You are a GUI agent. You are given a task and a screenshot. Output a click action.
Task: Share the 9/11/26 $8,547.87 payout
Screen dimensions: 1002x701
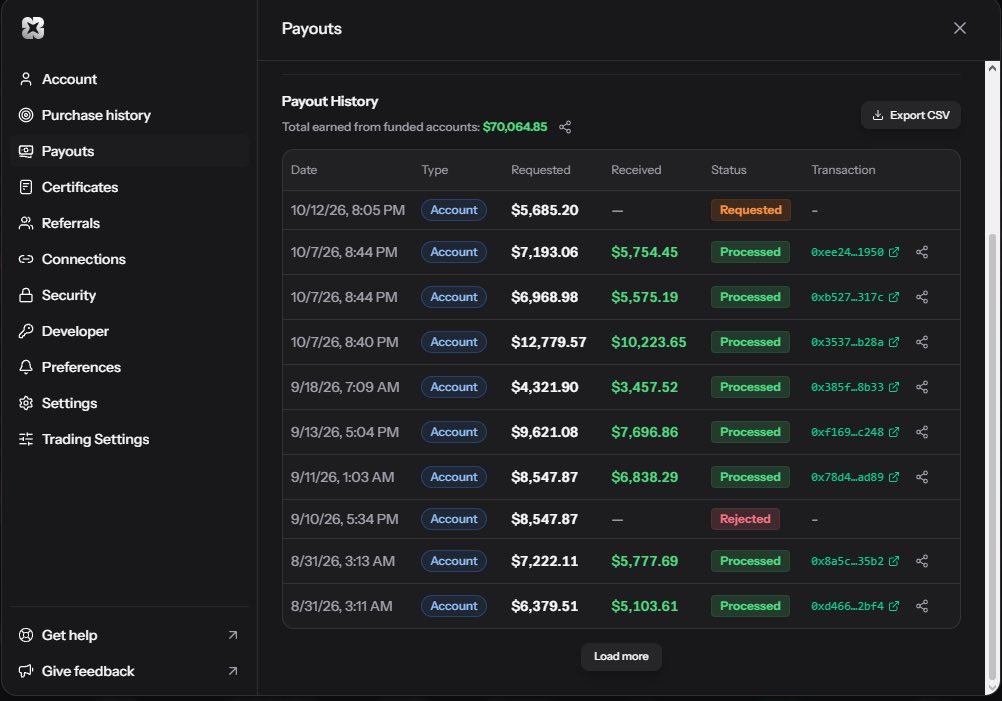tap(922, 477)
